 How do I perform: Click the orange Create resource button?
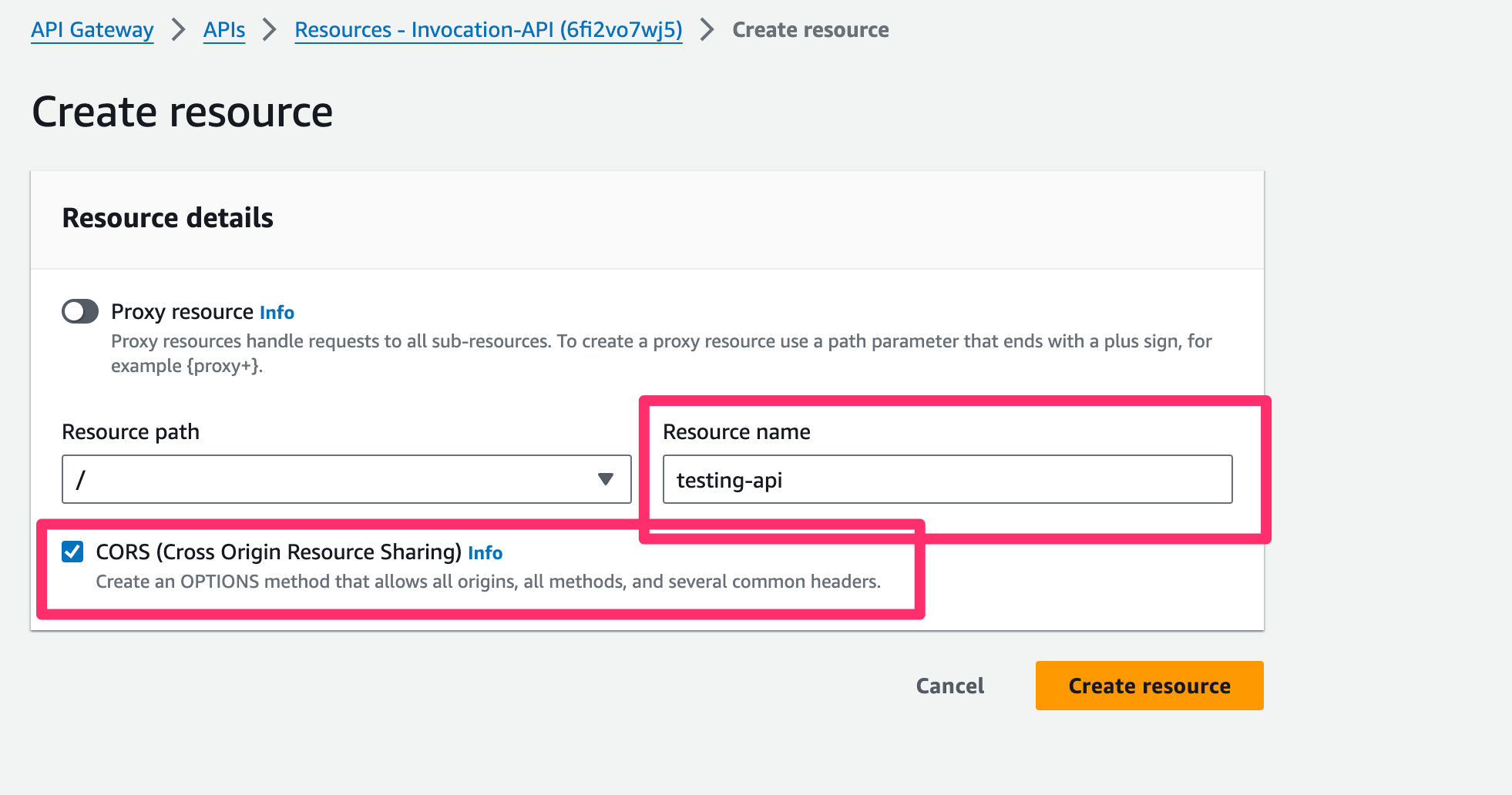click(x=1149, y=686)
